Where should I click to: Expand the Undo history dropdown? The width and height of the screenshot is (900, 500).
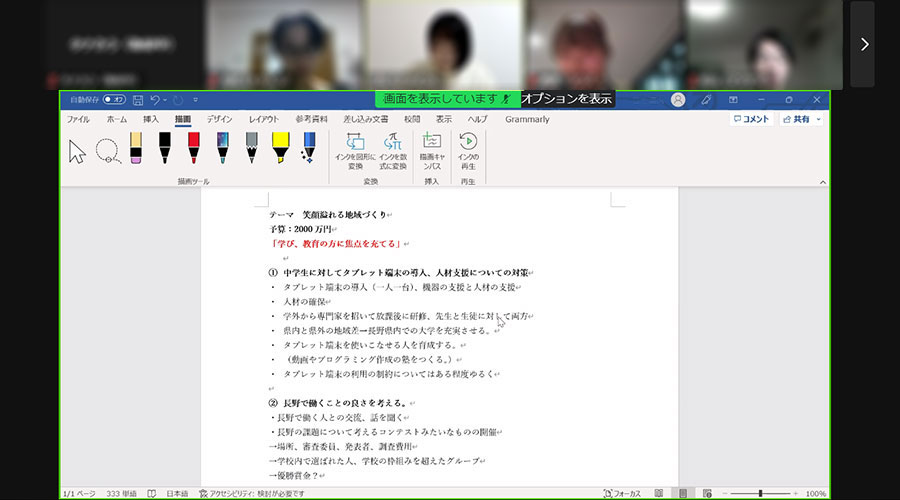pos(165,100)
